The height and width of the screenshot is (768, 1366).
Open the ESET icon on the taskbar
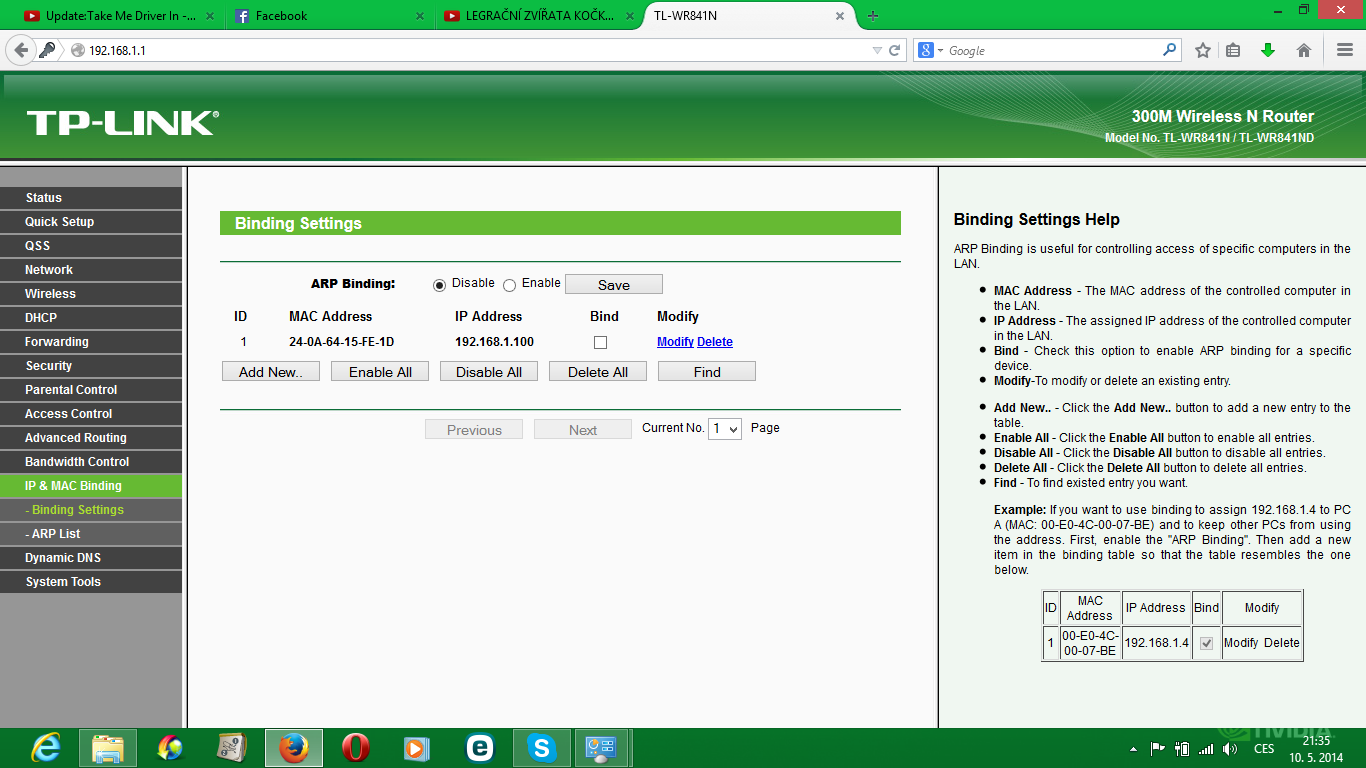pyautogui.click(x=480, y=748)
